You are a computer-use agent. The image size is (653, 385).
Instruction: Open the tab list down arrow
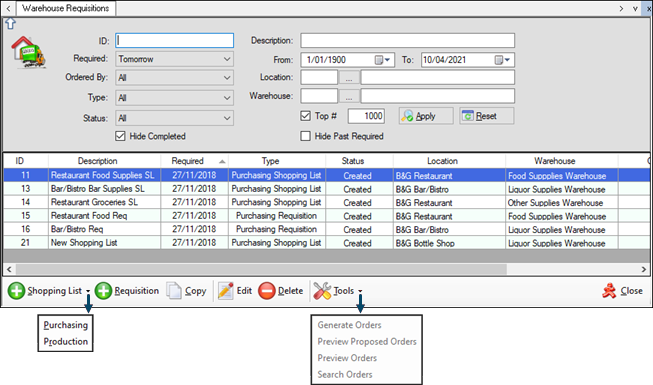tap(635, 8)
